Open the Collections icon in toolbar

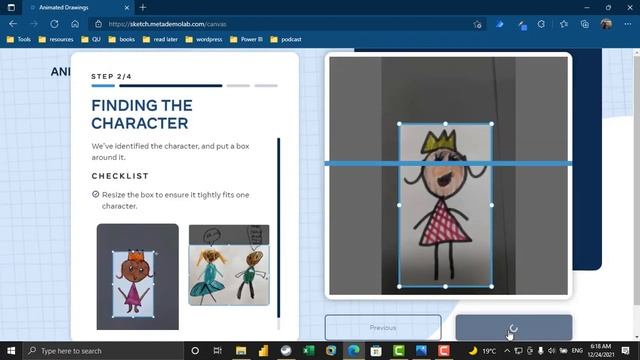tap(584, 24)
